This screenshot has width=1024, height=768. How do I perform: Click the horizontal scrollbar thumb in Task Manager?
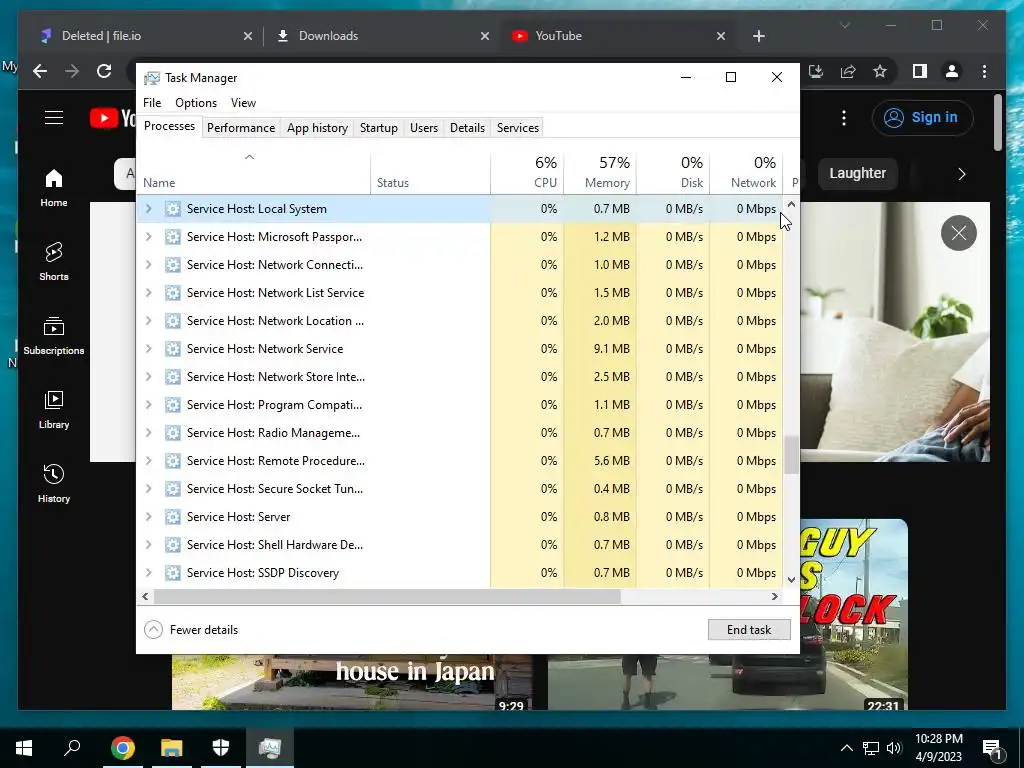point(387,596)
